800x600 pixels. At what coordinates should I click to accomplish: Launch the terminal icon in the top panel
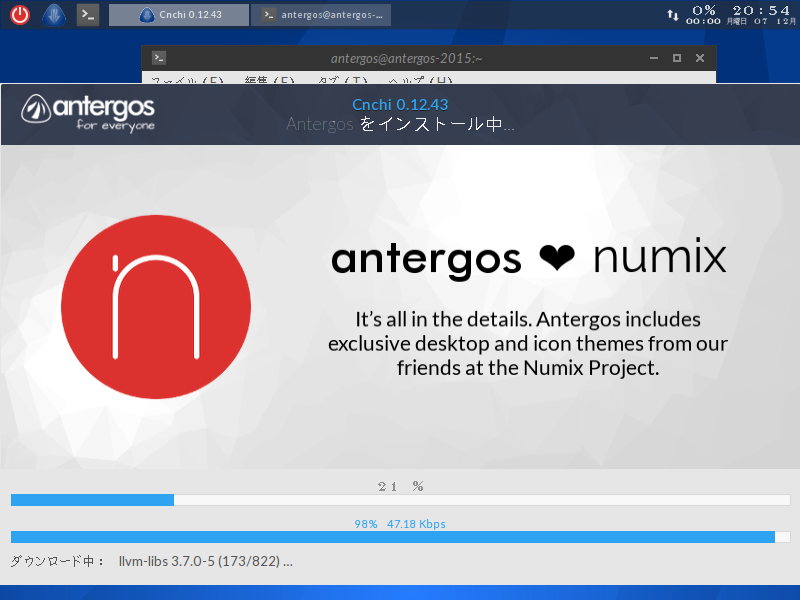pyautogui.click(x=87, y=14)
